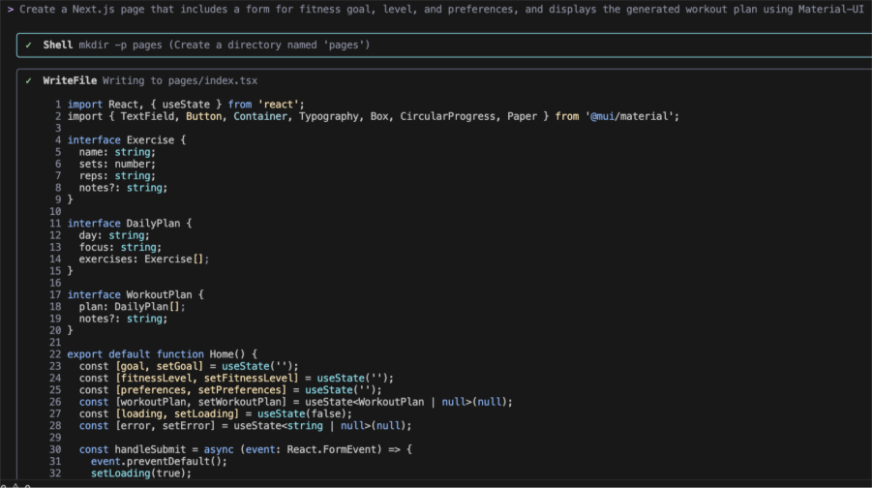Select the WriteFile tool label
This screenshot has width=872, height=488.
[x=70, y=81]
